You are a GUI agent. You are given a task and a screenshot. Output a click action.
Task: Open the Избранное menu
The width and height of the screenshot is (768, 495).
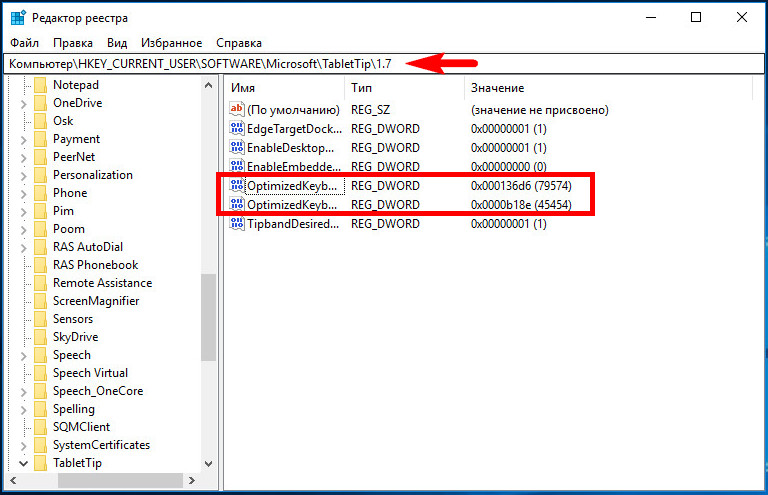tap(171, 43)
